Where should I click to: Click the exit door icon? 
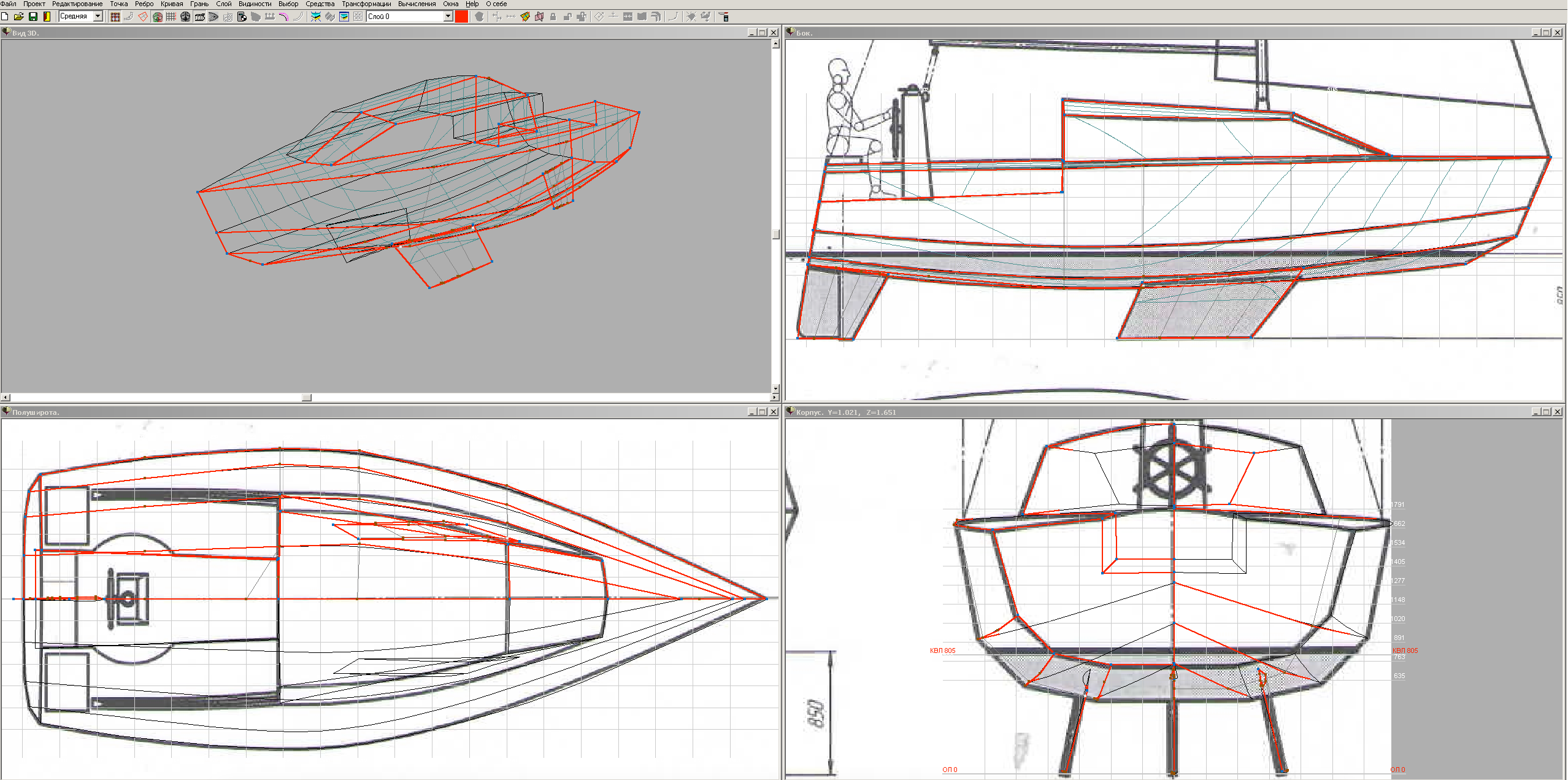[x=47, y=17]
